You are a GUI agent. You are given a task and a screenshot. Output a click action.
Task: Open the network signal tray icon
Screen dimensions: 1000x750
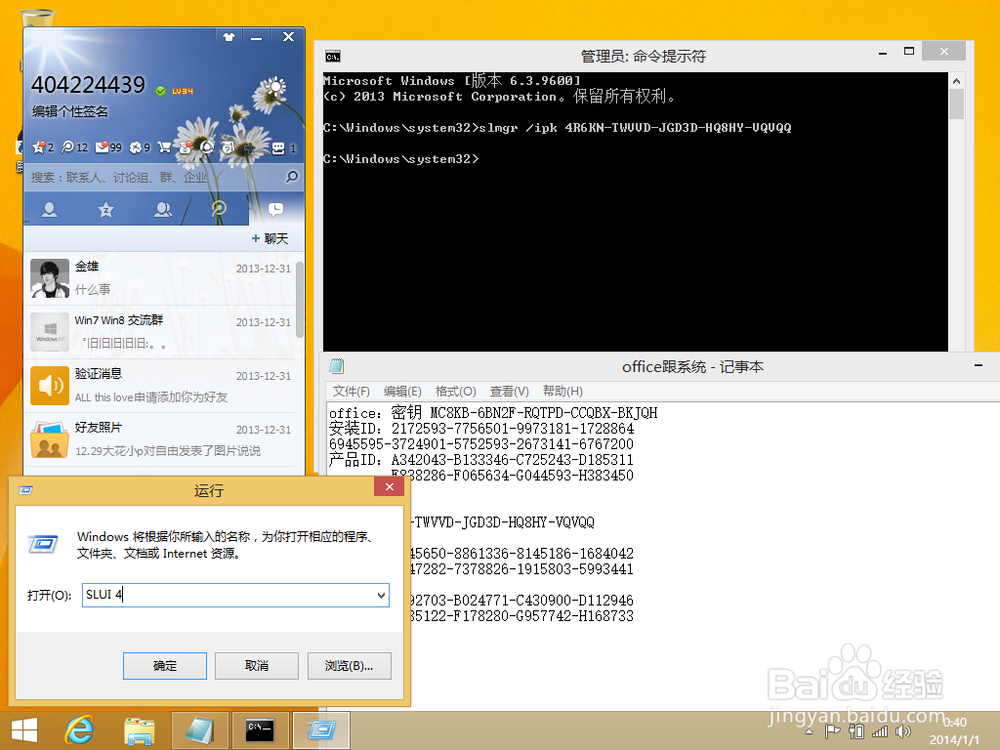point(879,732)
